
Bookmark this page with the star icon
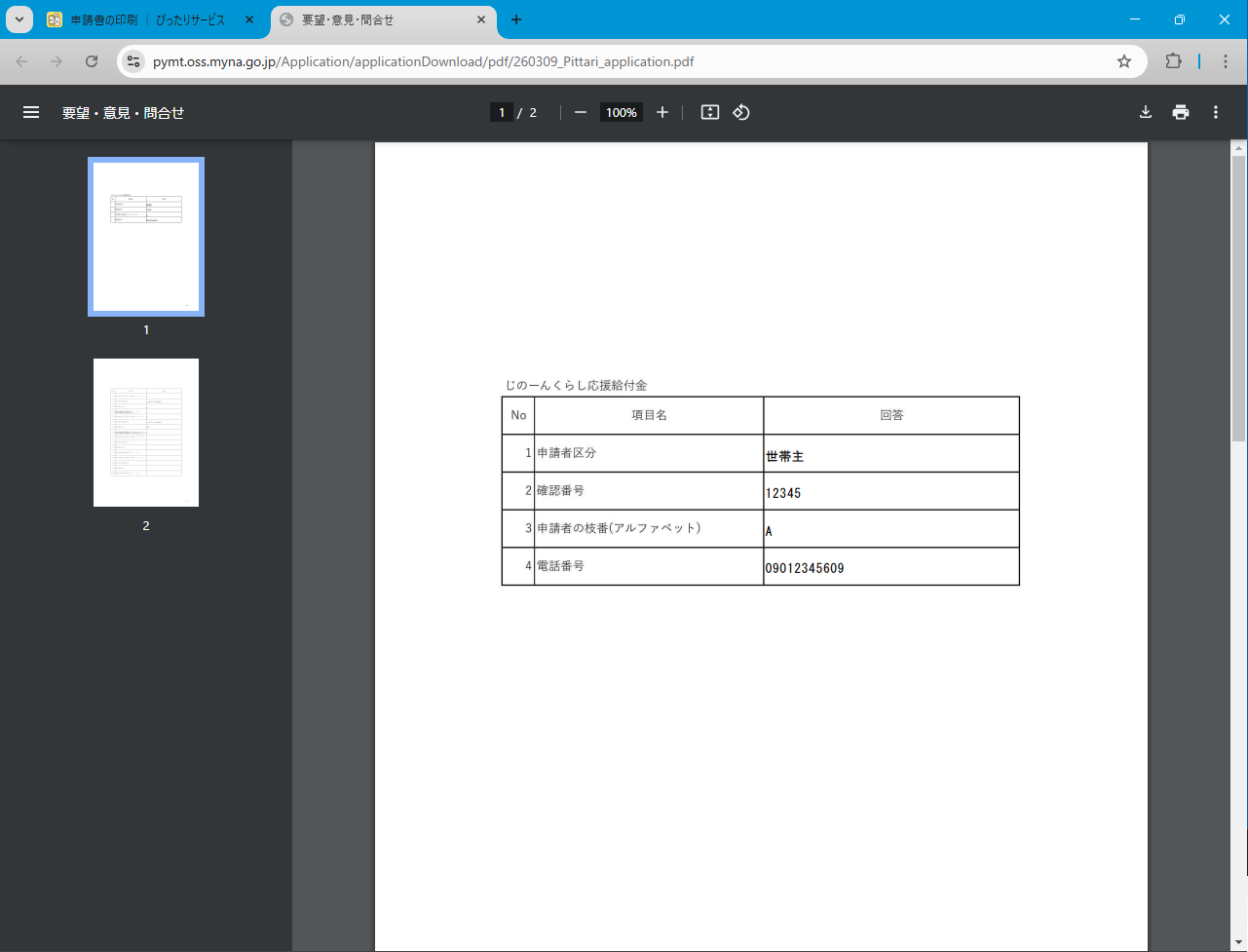(x=1124, y=61)
